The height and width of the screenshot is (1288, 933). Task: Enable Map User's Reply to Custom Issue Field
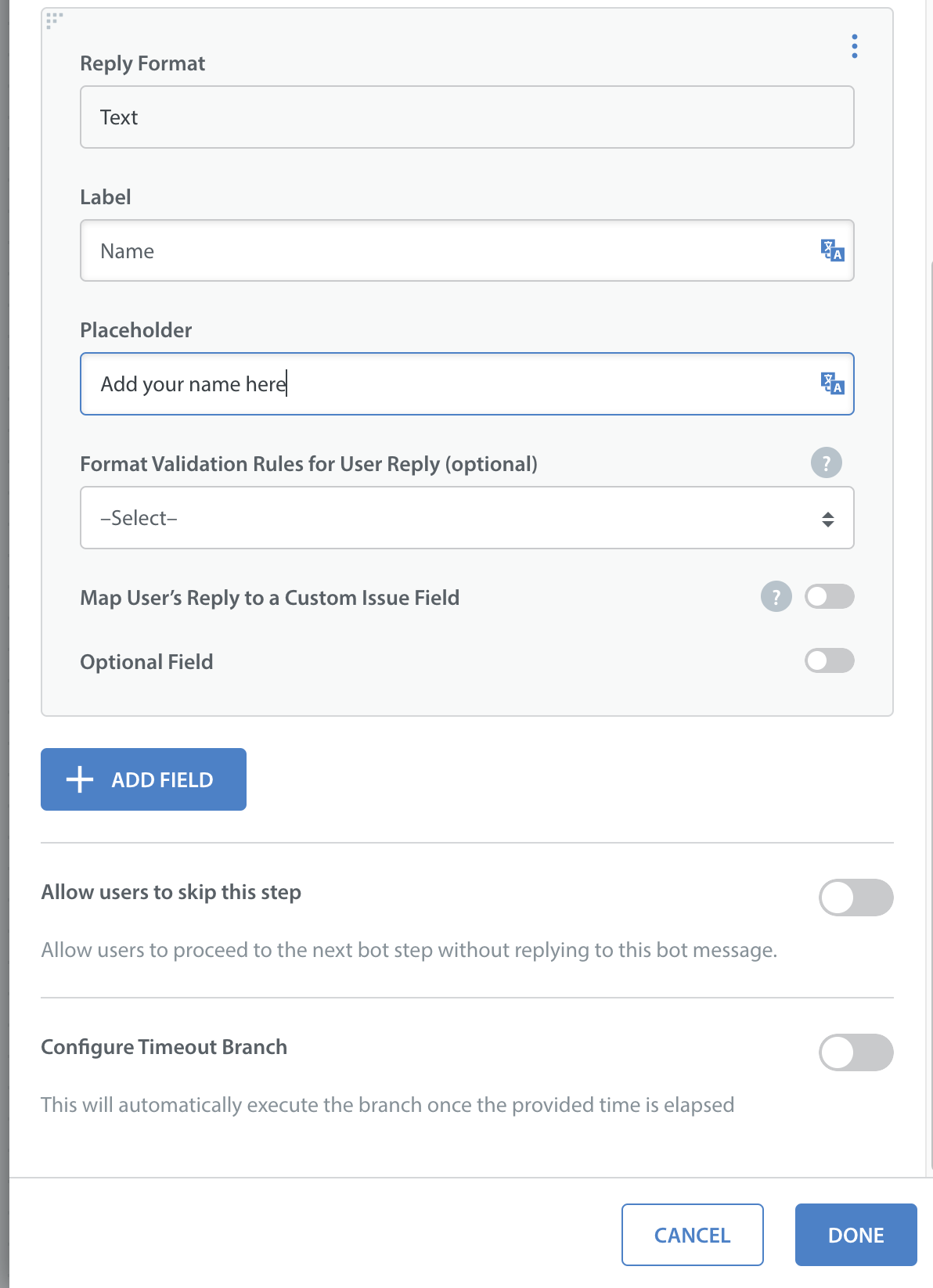coord(829,597)
